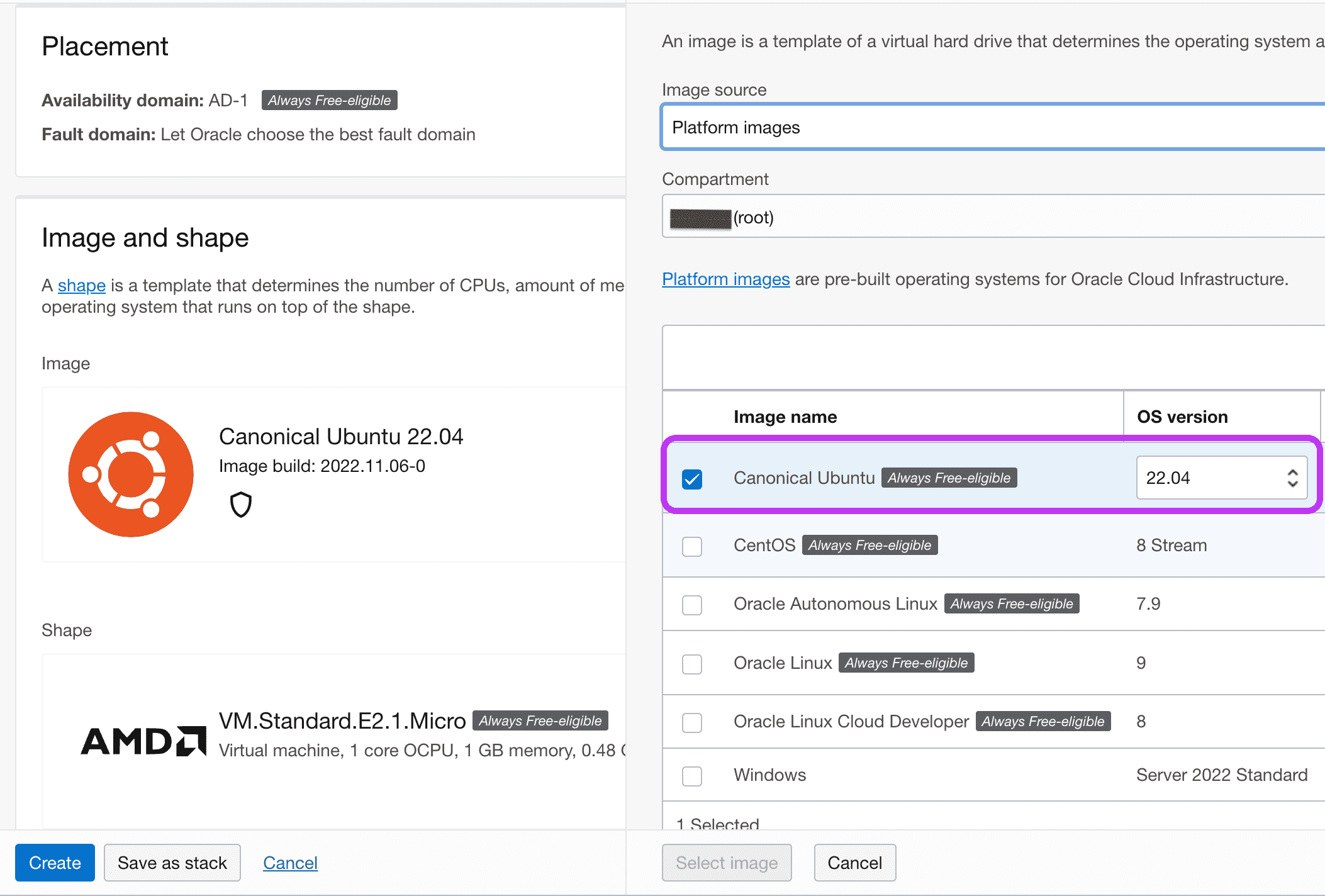This screenshot has height=896, width=1325.
Task: Click the 8 Stream version for CentOS
Action: pyautogui.click(x=1171, y=545)
